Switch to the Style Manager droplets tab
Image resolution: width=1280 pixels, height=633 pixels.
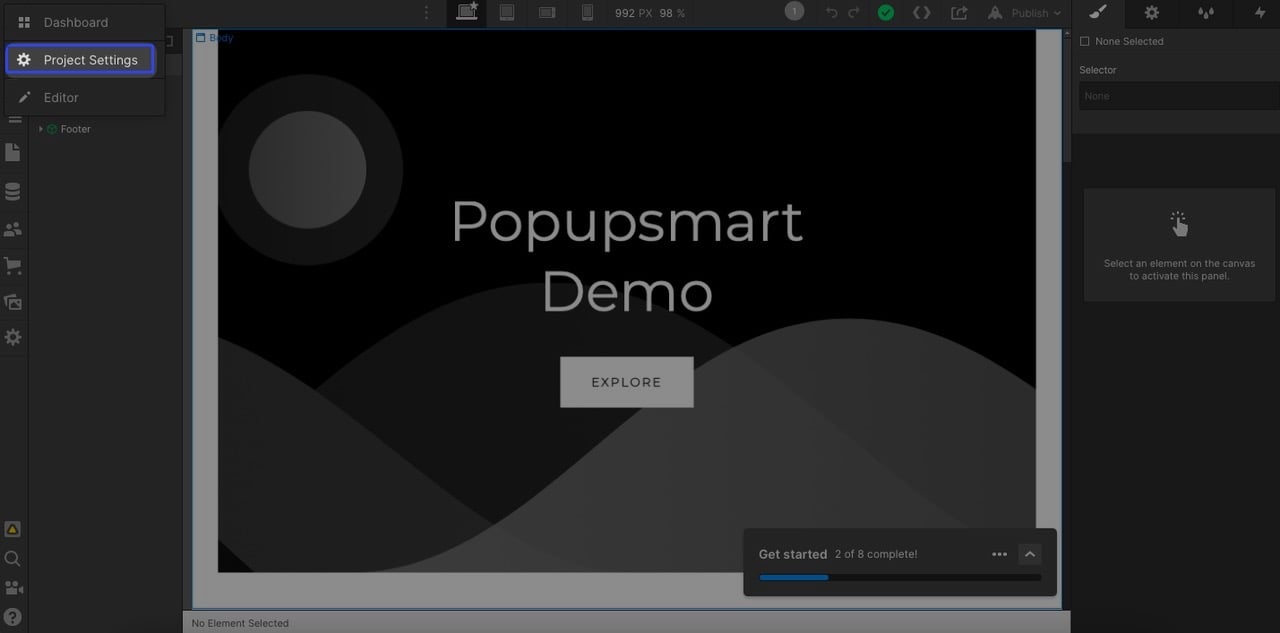click(1206, 13)
